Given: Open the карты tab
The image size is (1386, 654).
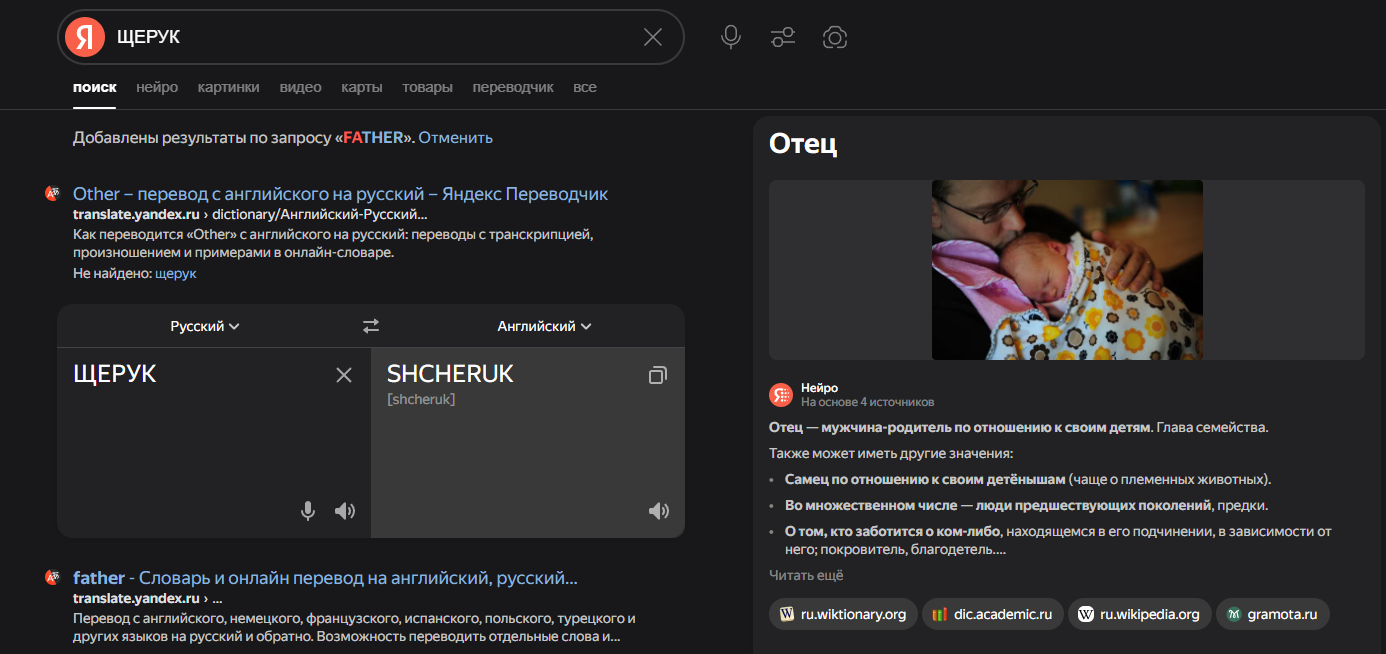Looking at the screenshot, I should (362, 87).
